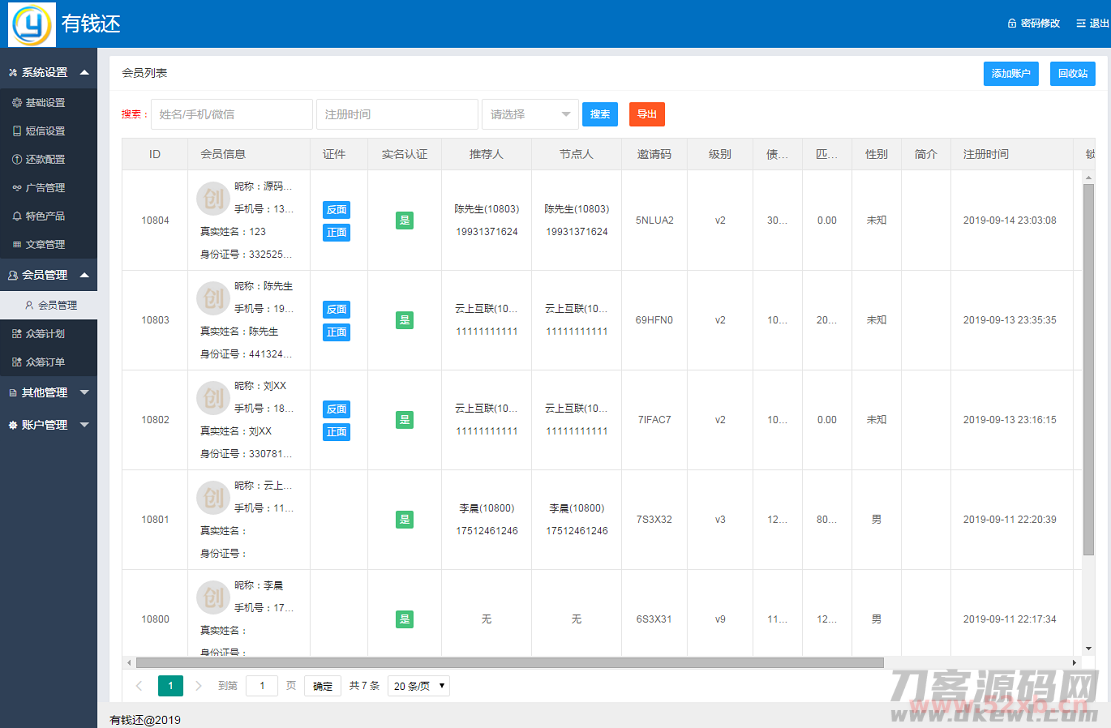Select 众筹计划 in the sidebar

[45, 334]
